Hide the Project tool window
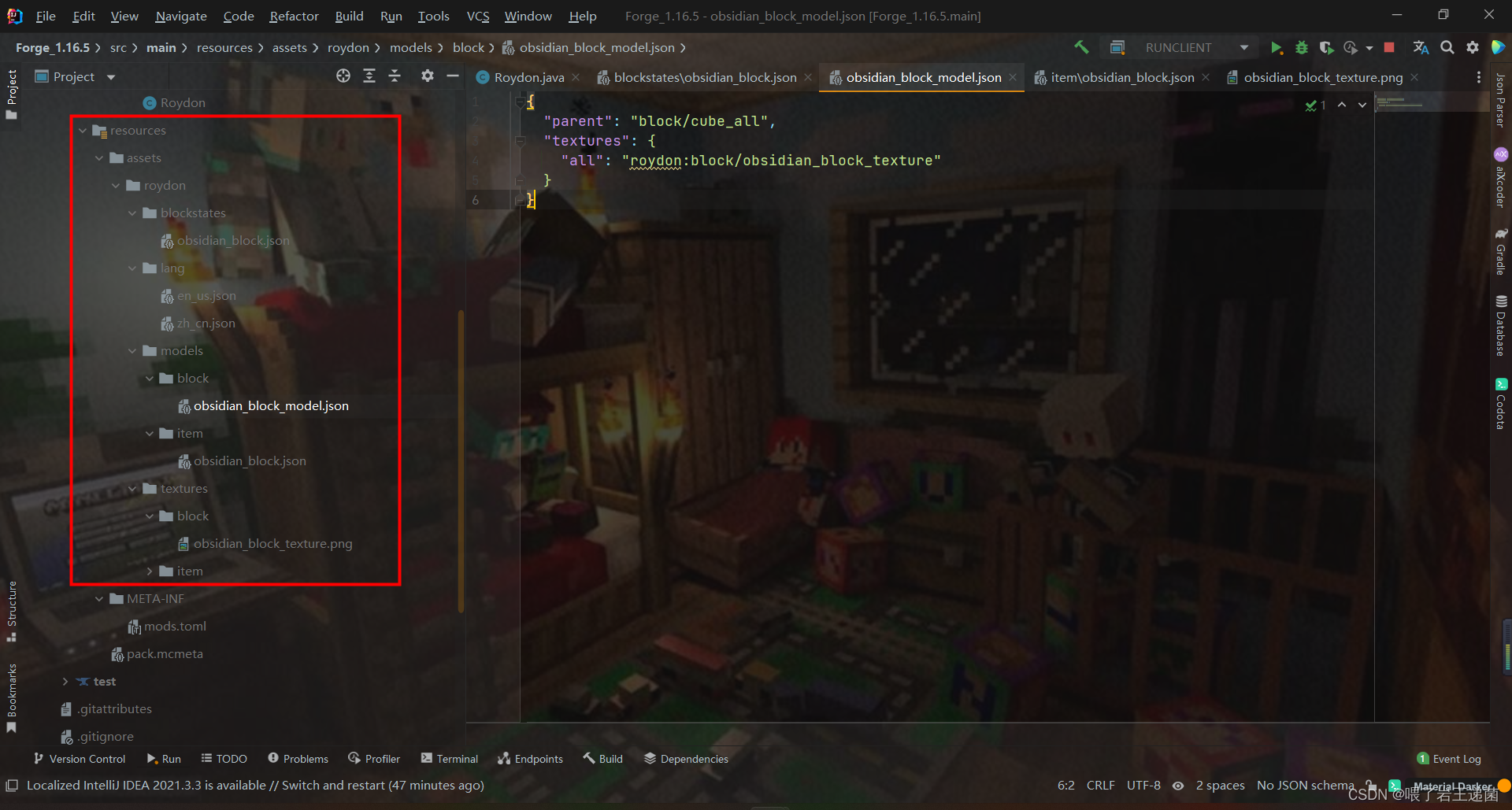 (x=453, y=76)
